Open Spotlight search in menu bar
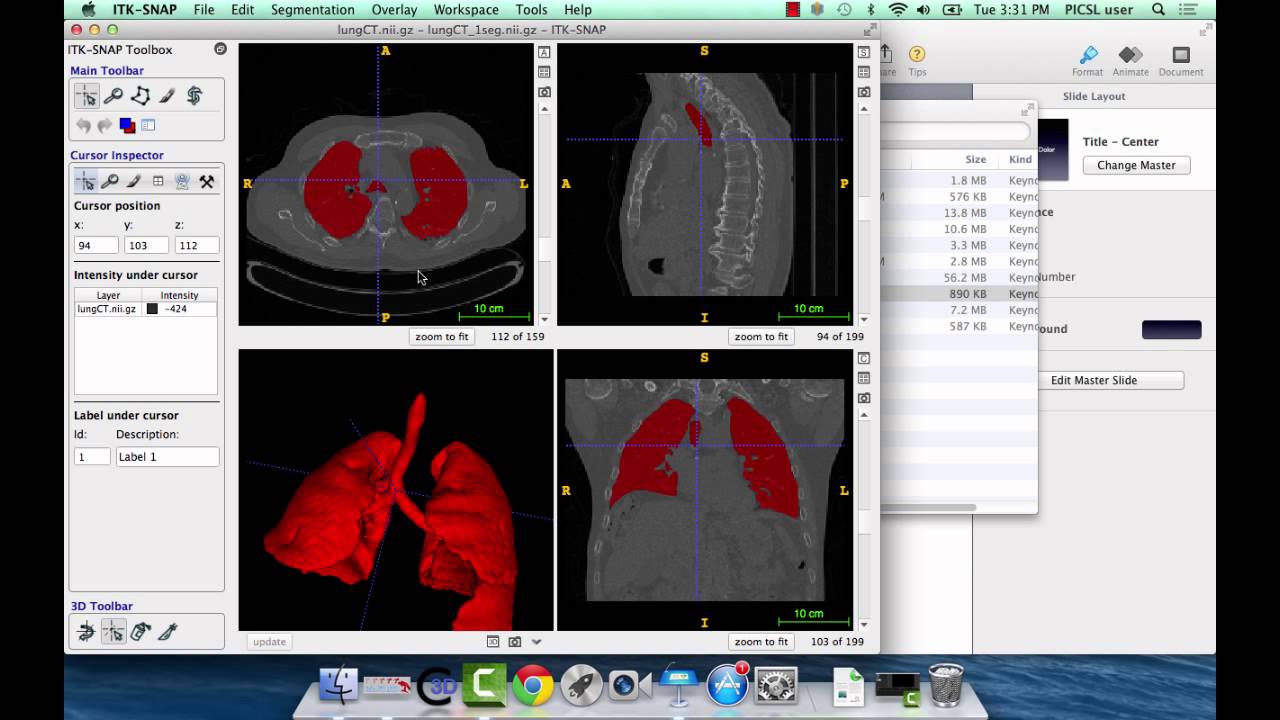The image size is (1280, 720). [x=1158, y=10]
